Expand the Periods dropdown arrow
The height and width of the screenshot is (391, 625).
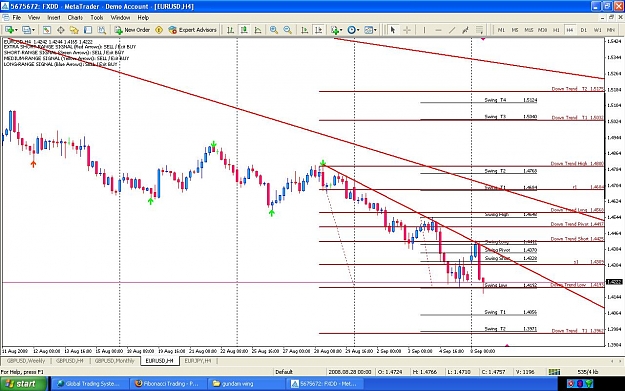(x=358, y=30)
